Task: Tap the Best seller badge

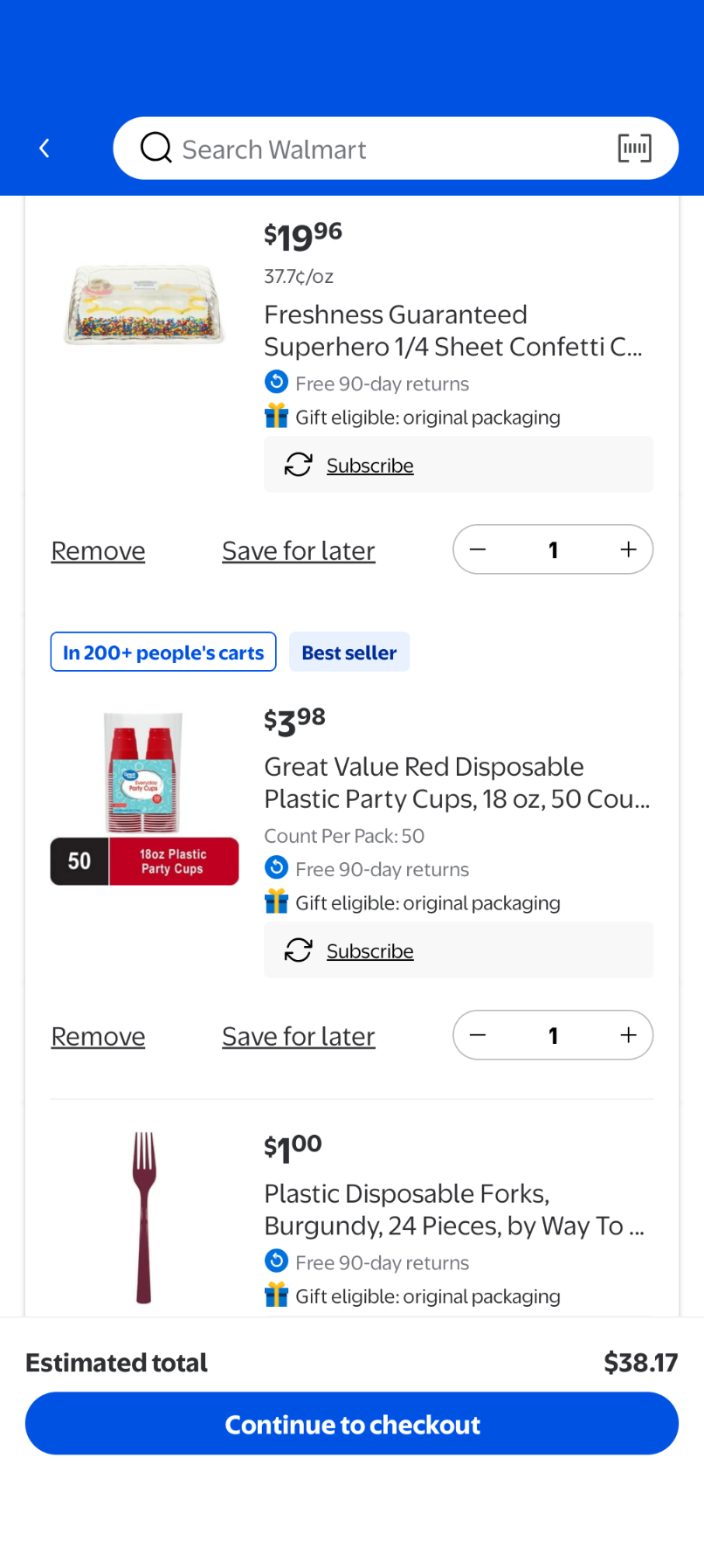Action: 349,653
